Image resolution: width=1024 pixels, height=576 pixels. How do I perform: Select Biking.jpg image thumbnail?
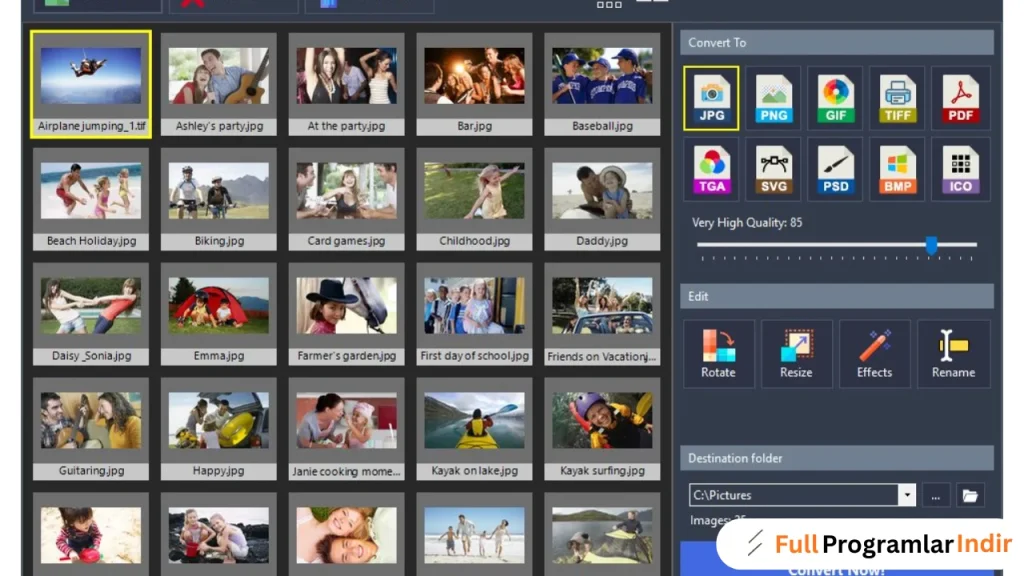(219, 199)
